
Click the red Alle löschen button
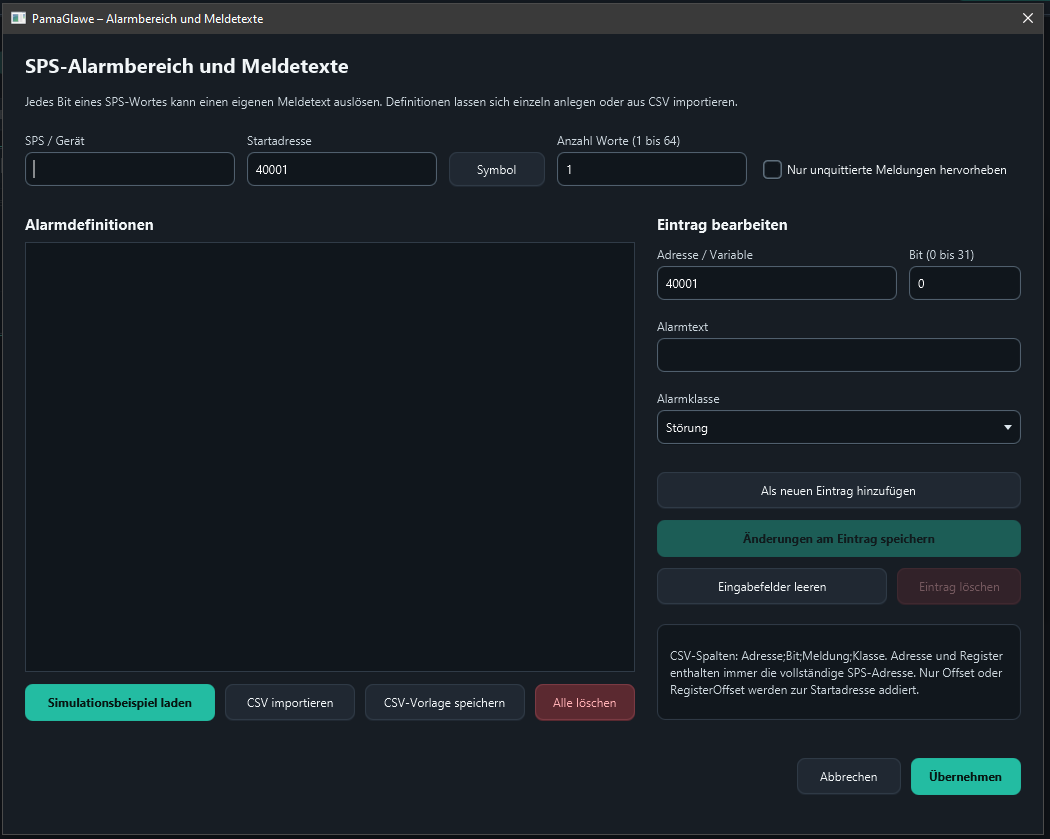tap(585, 702)
